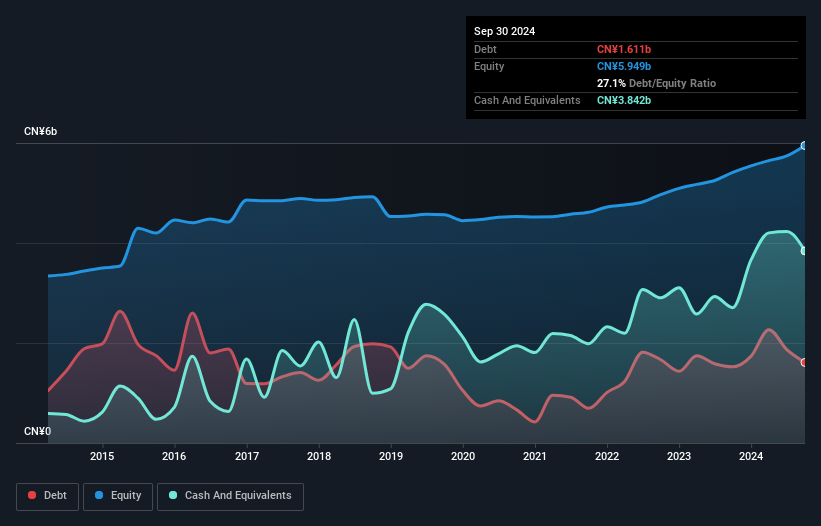Screen dimensions: 821x526
Task: Click the 2019 x-axis label
Action: coord(391,456)
